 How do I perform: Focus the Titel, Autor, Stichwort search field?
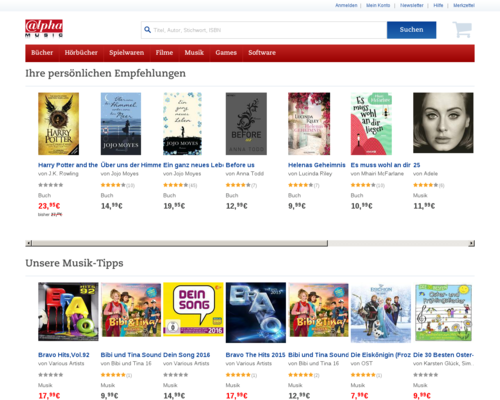(270, 30)
